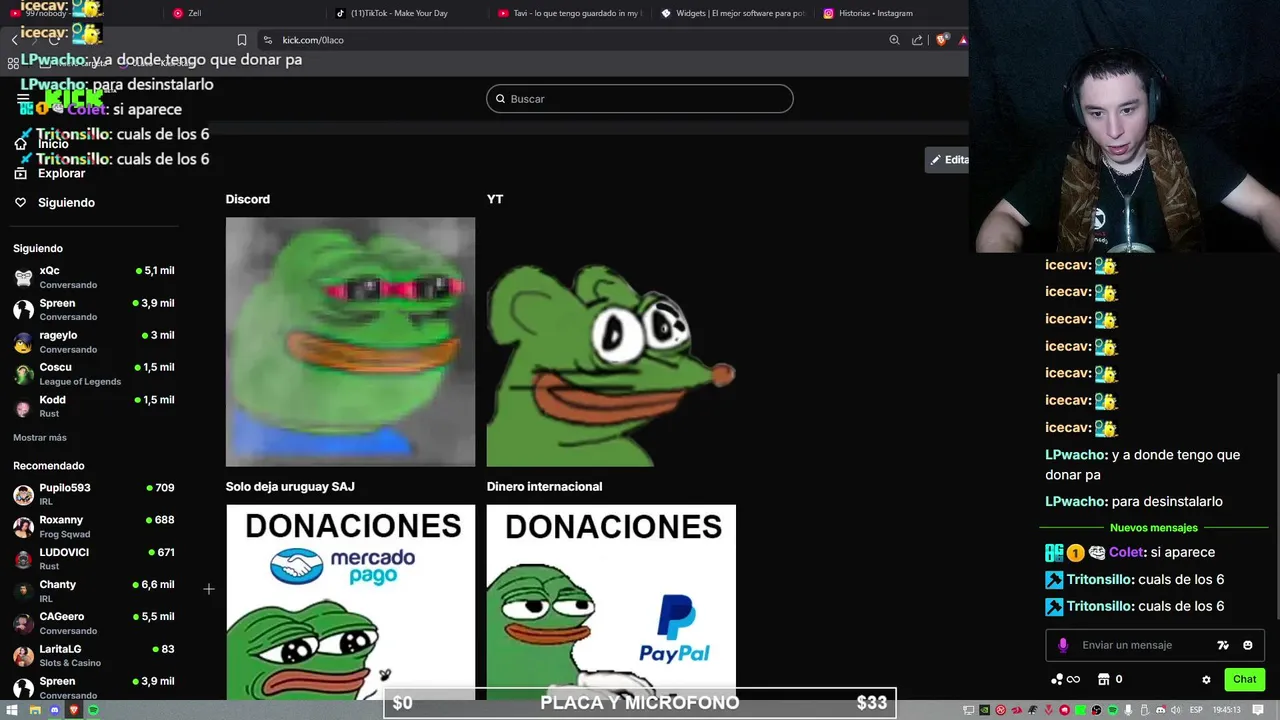
Task: Click the NVIDIA tray icon
Action: point(984,710)
